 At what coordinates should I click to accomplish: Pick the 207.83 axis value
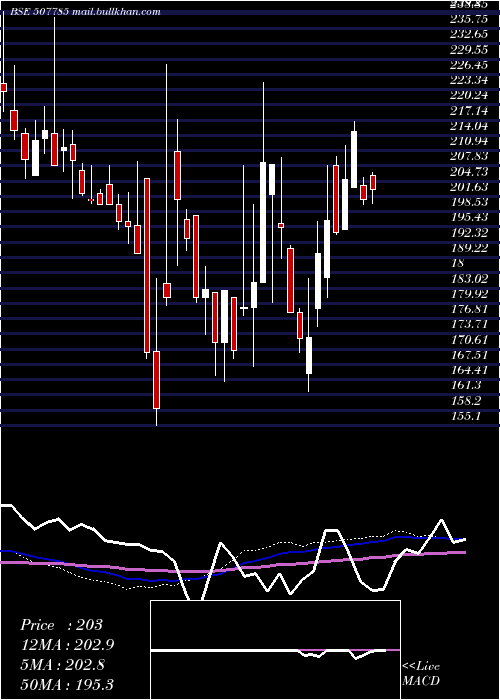point(467,157)
